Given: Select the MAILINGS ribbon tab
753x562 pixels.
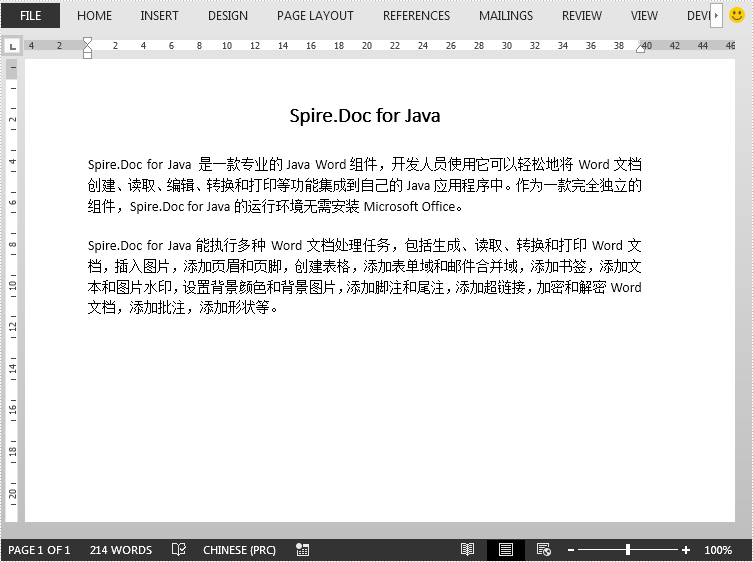Looking at the screenshot, I should coord(506,15).
